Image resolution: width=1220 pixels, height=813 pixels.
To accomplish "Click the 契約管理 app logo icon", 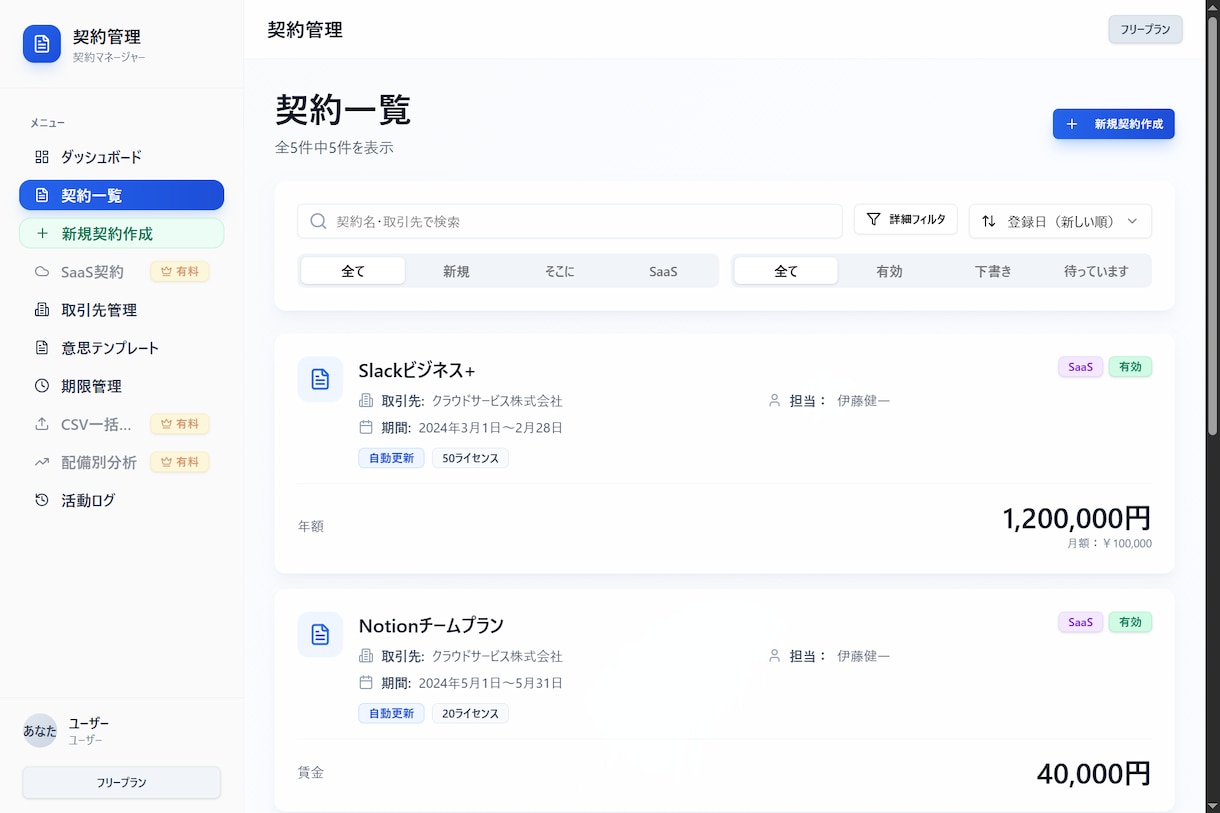I will pos(42,44).
